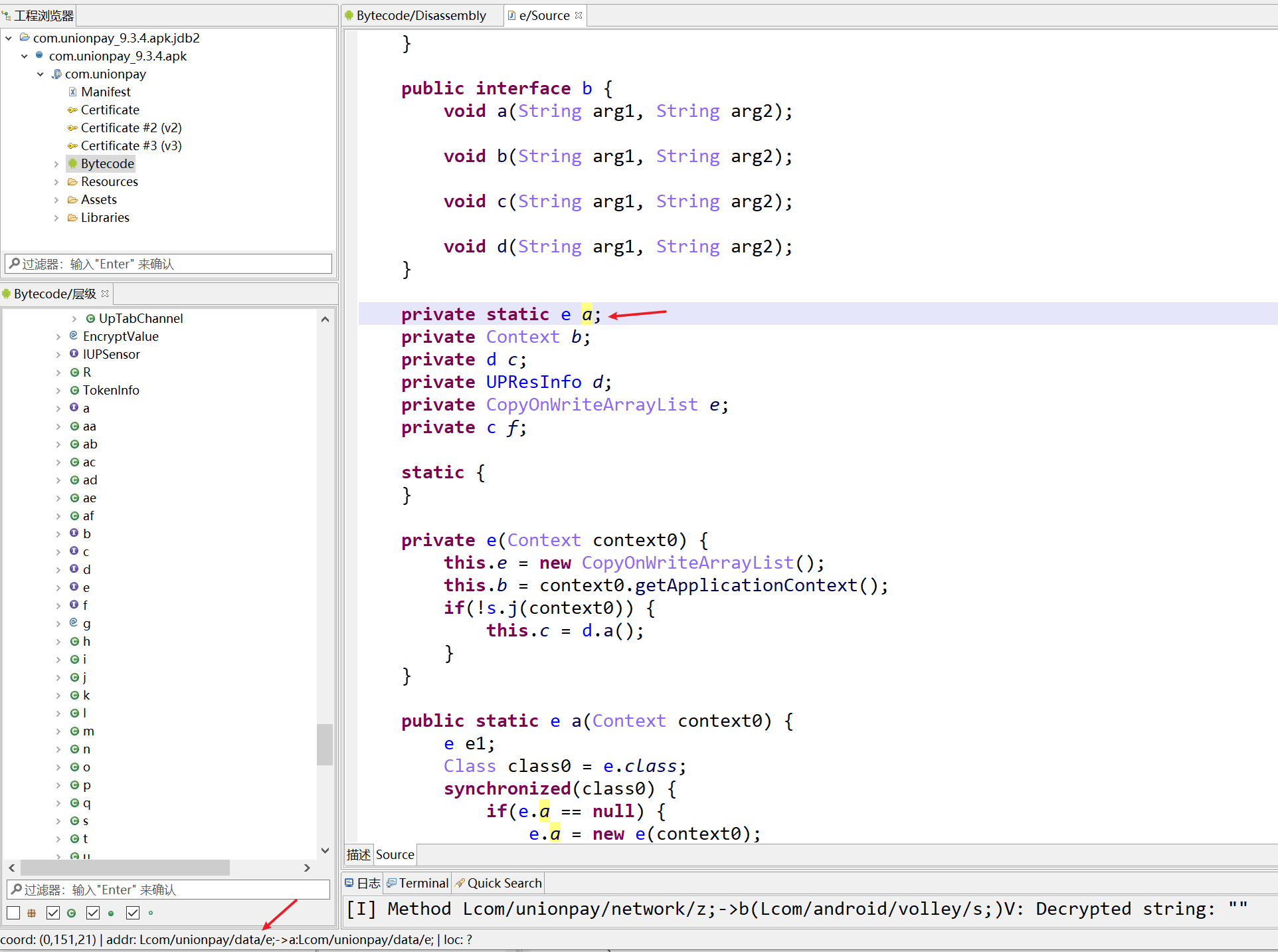The image size is (1278, 952).
Task: Click the hierarchy horizontal scrollbar thumb
Action: [125, 868]
